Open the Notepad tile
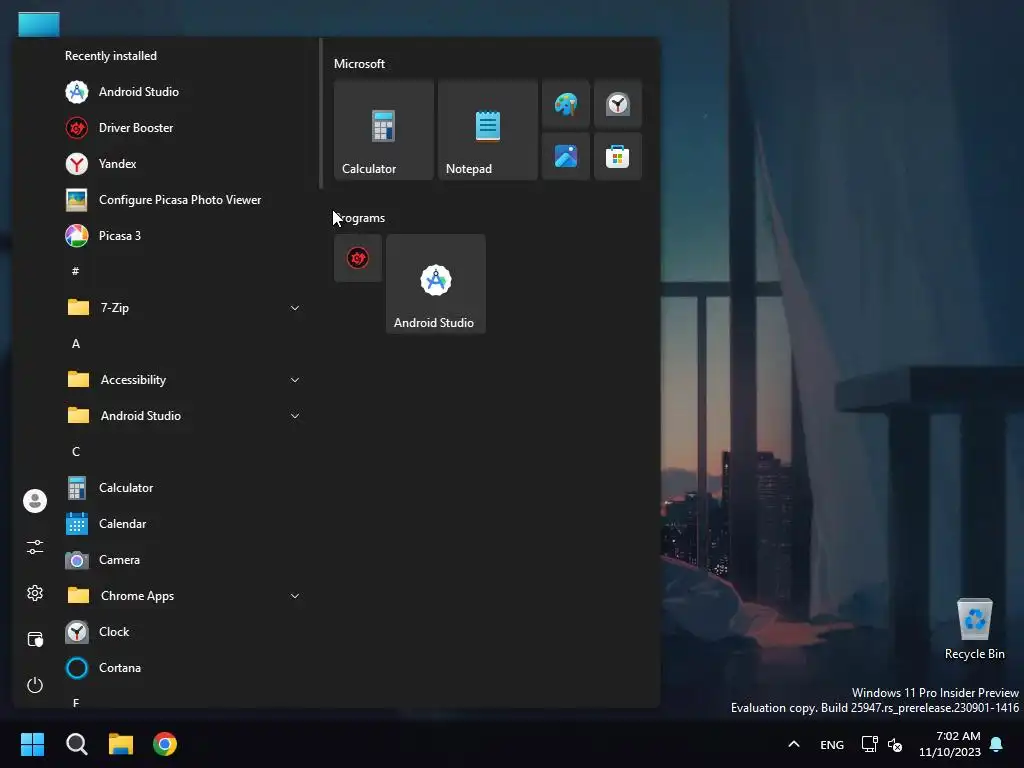This screenshot has height=768, width=1024. pos(488,130)
